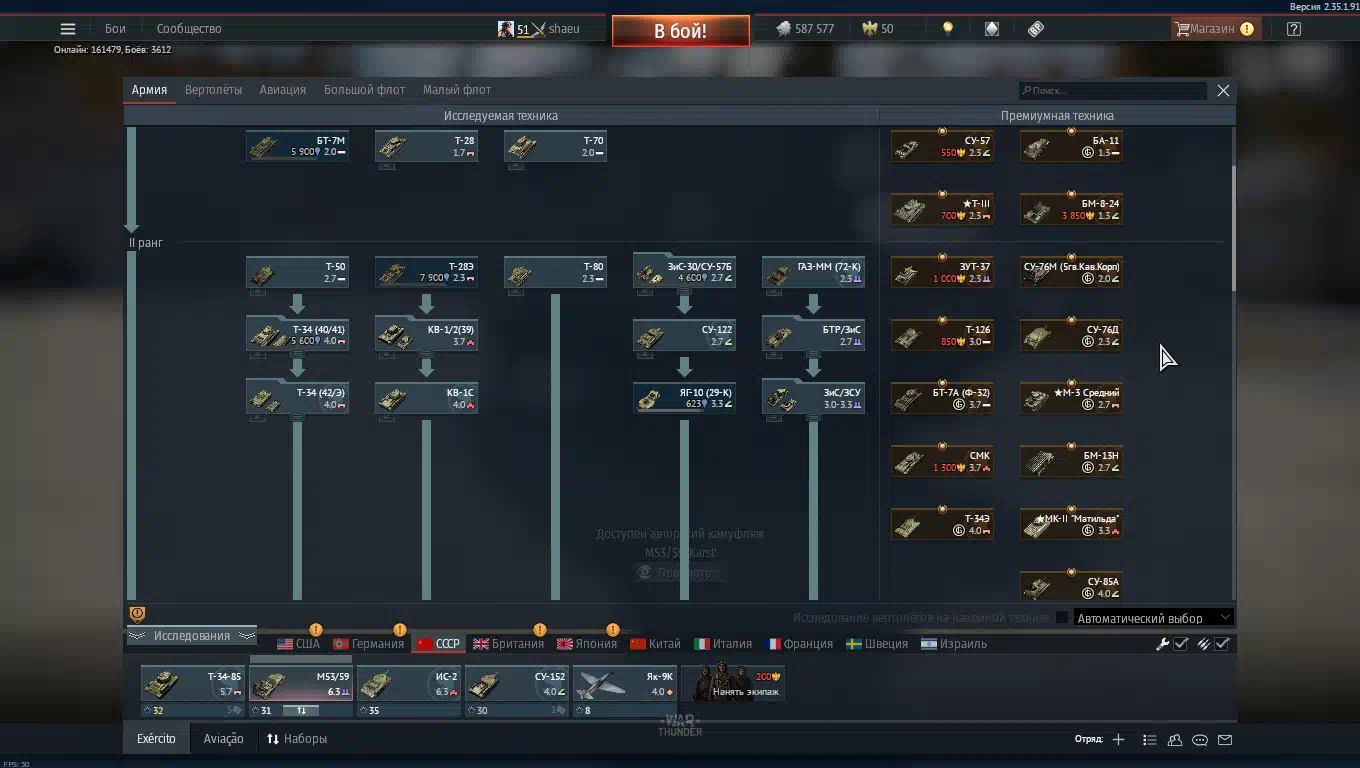Select the СУ-152 crew slot
The image size is (1360, 768).
517,691
